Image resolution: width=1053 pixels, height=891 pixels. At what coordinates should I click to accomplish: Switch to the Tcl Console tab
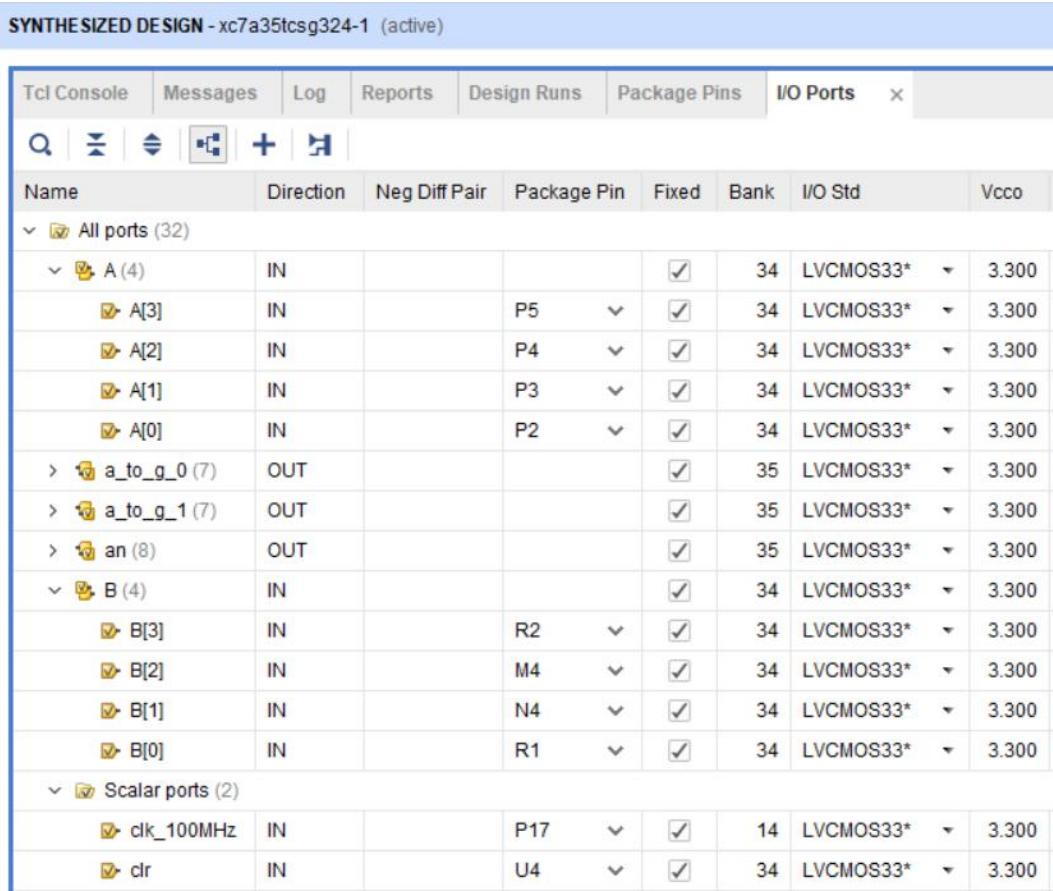click(76, 93)
